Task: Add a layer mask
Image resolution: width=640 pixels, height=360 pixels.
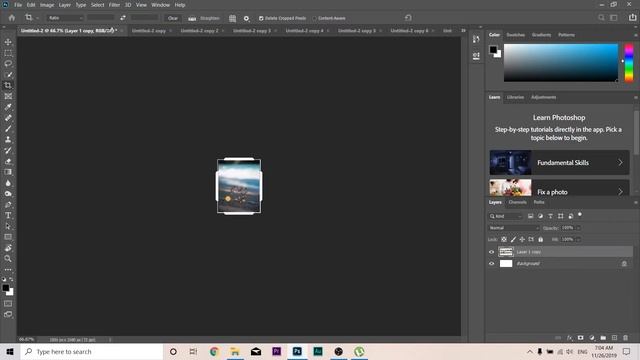Action: [x=580, y=338]
